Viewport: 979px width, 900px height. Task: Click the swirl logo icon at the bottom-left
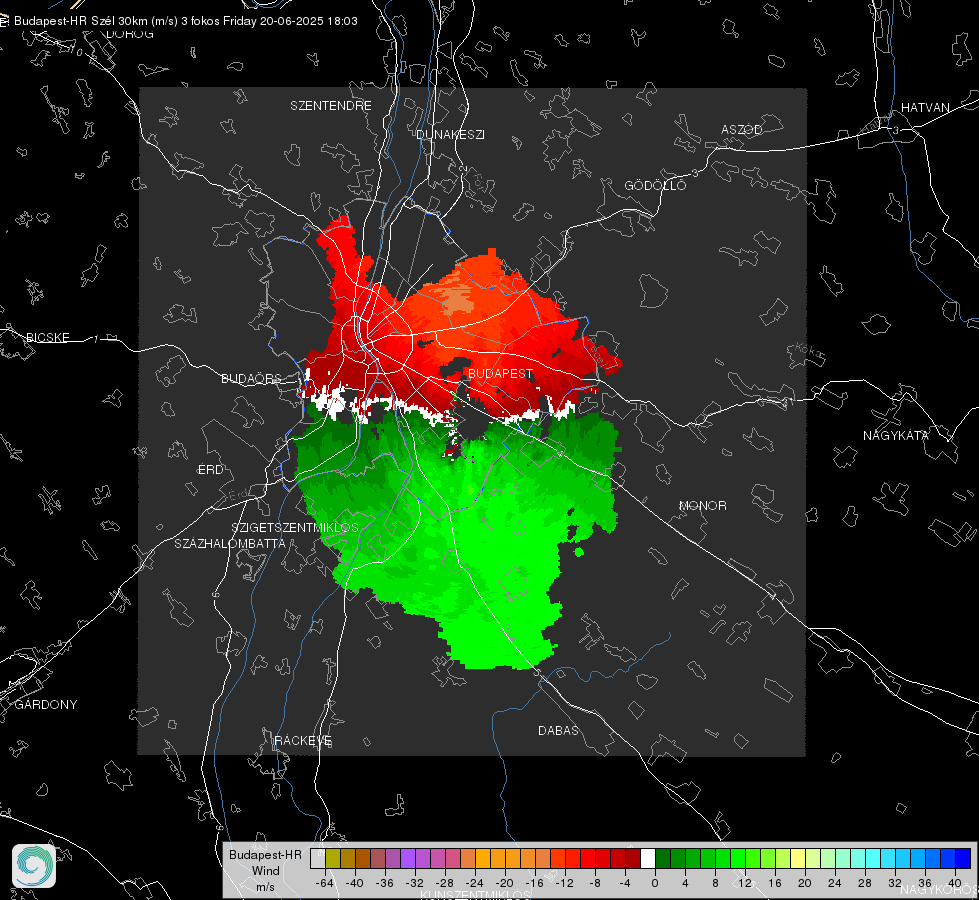point(34,866)
